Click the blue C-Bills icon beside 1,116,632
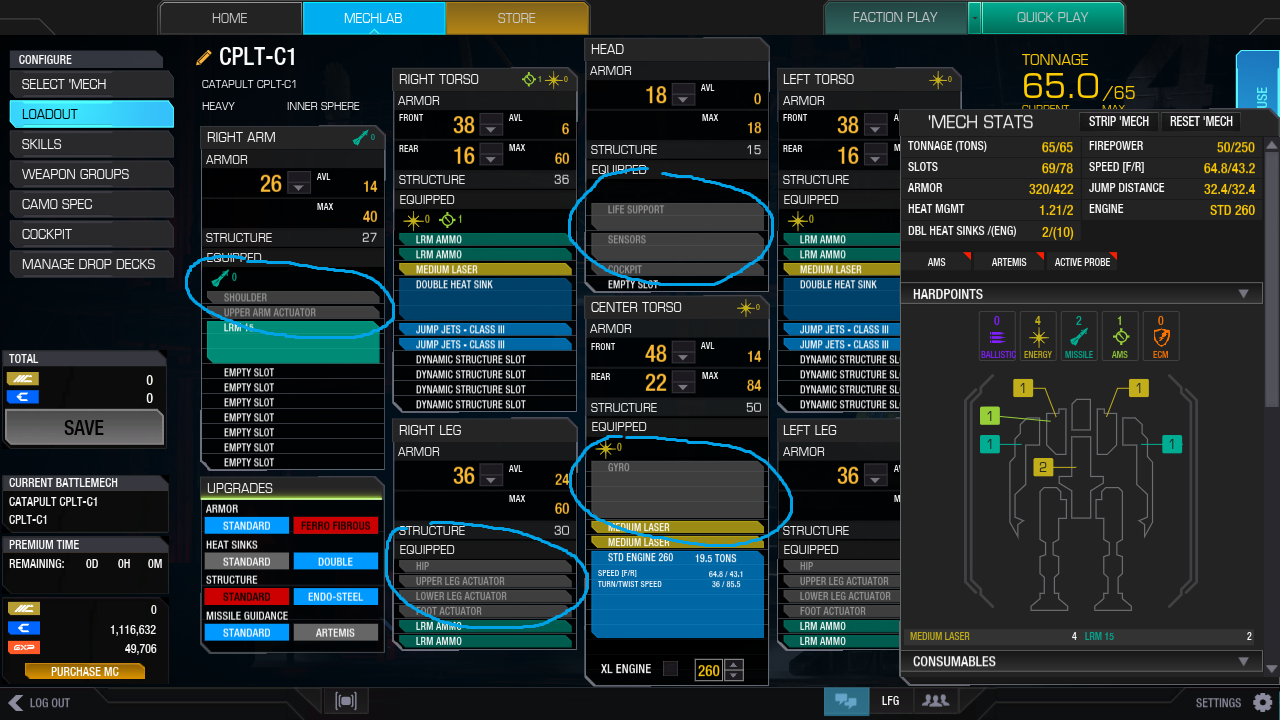This screenshot has height=720, width=1280. [x=23, y=629]
